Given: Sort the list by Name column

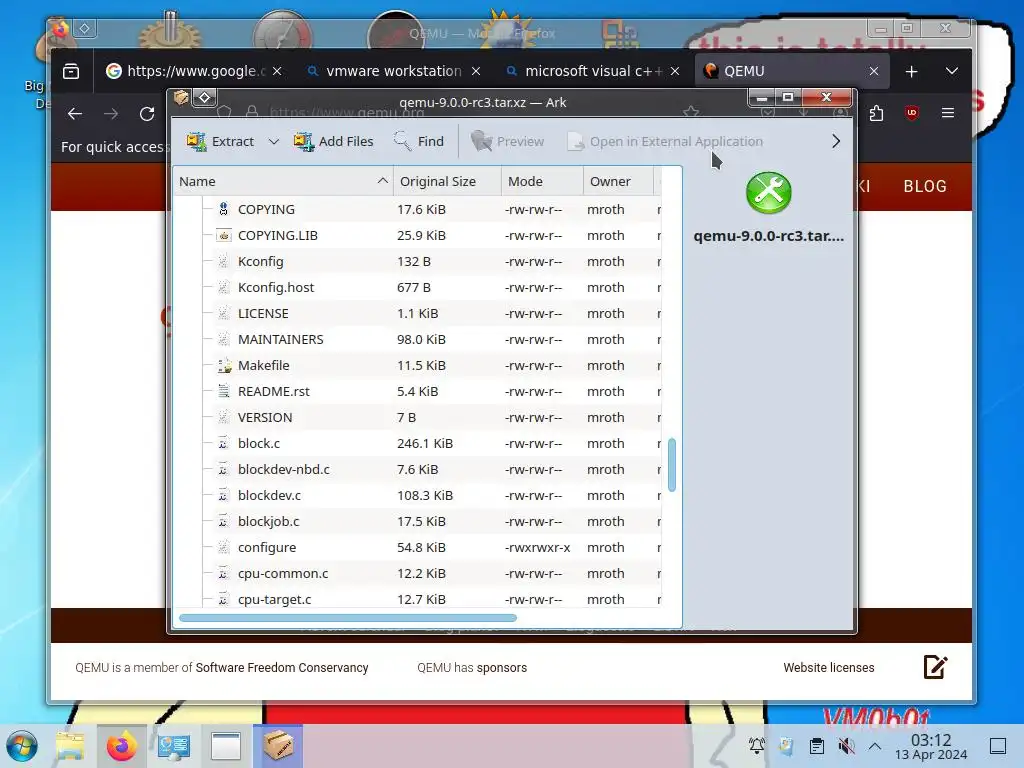Looking at the screenshot, I should pyautogui.click(x=283, y=182).
